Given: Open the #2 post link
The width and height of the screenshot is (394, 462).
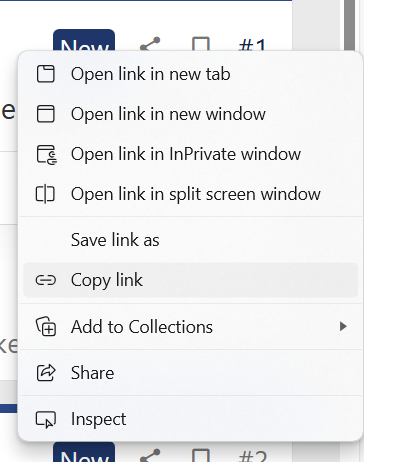Looking at the screenshot, I should pos(253,456).
